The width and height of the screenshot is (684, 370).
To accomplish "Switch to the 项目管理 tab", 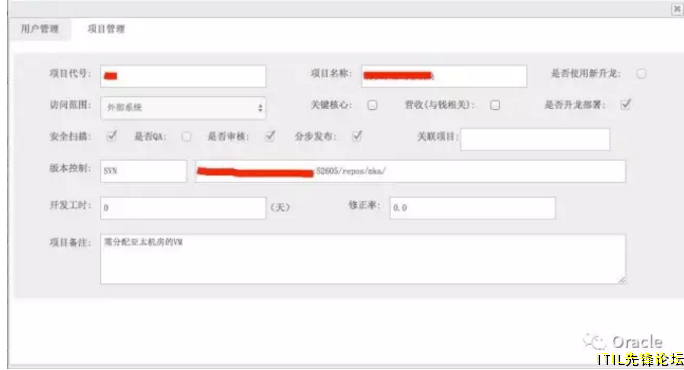I will [106, 30].
